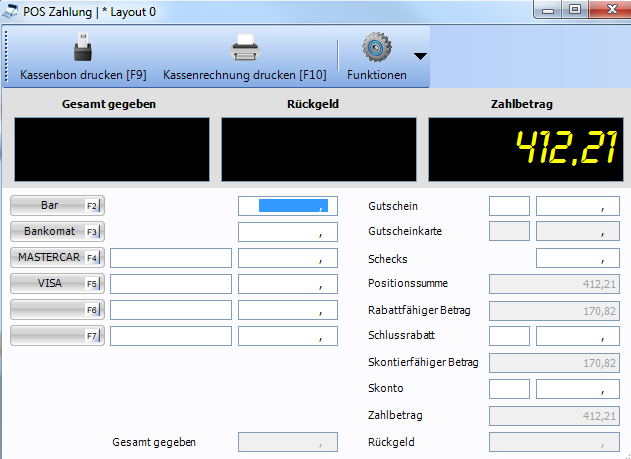Open Funktionen gear icon

pos(376,47)
